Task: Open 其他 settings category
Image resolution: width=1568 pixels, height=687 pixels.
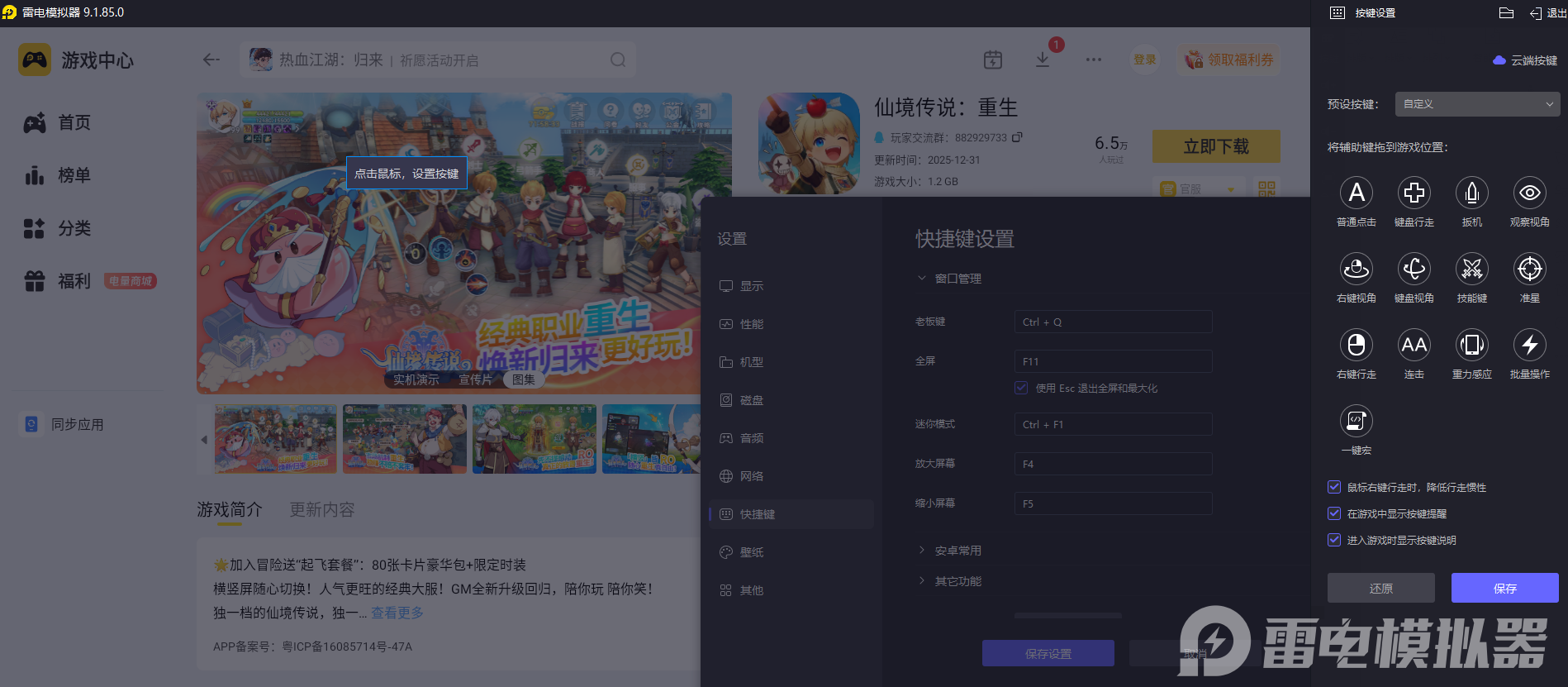Action: 791,590
